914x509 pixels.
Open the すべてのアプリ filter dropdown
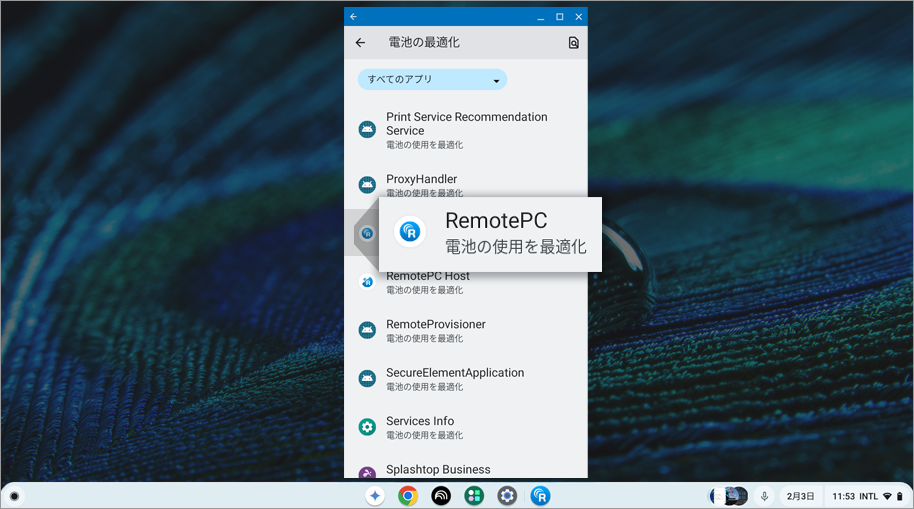click(432, 79)
